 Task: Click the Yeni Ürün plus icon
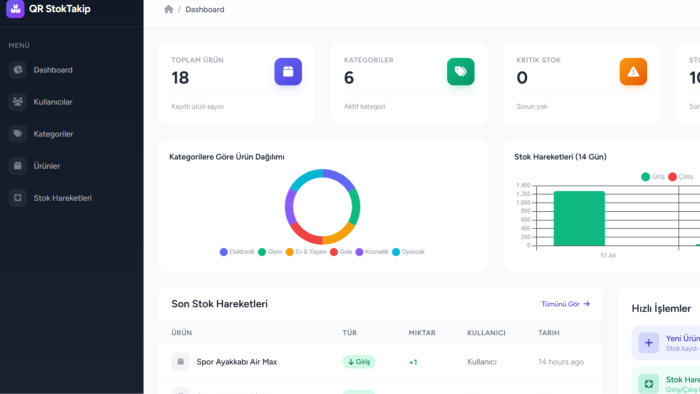tap(649, 343)
